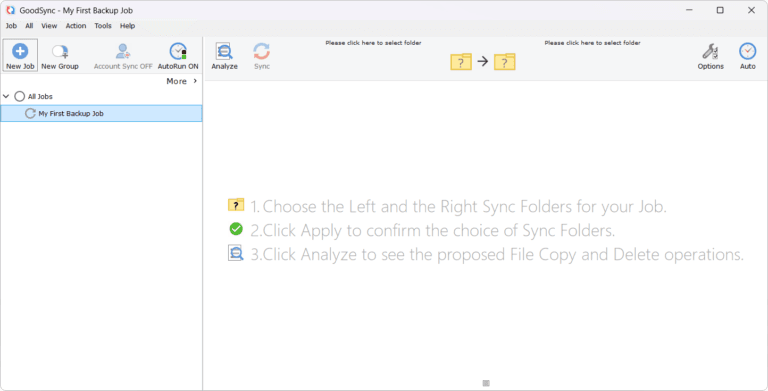
Task: Open the Action menu
Action: (x=76, y=26)
